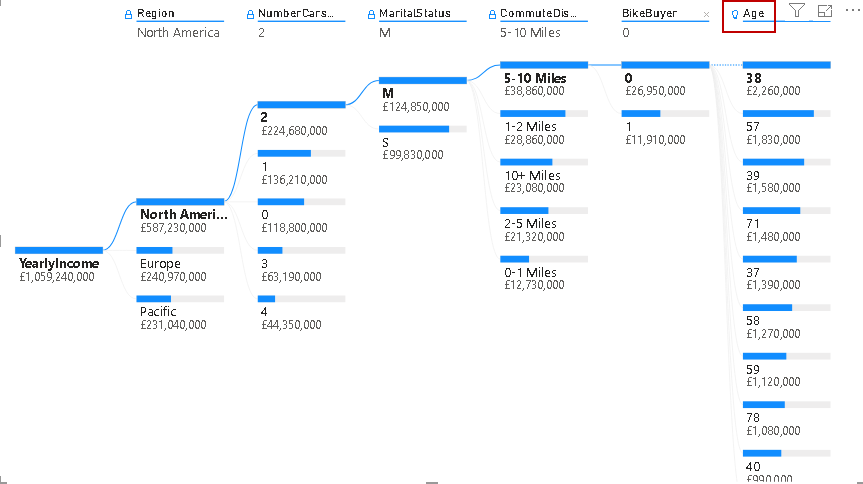Click the YearlyIncome root node
The width and height of the screenshot is (863, 484).
(59, 263)
